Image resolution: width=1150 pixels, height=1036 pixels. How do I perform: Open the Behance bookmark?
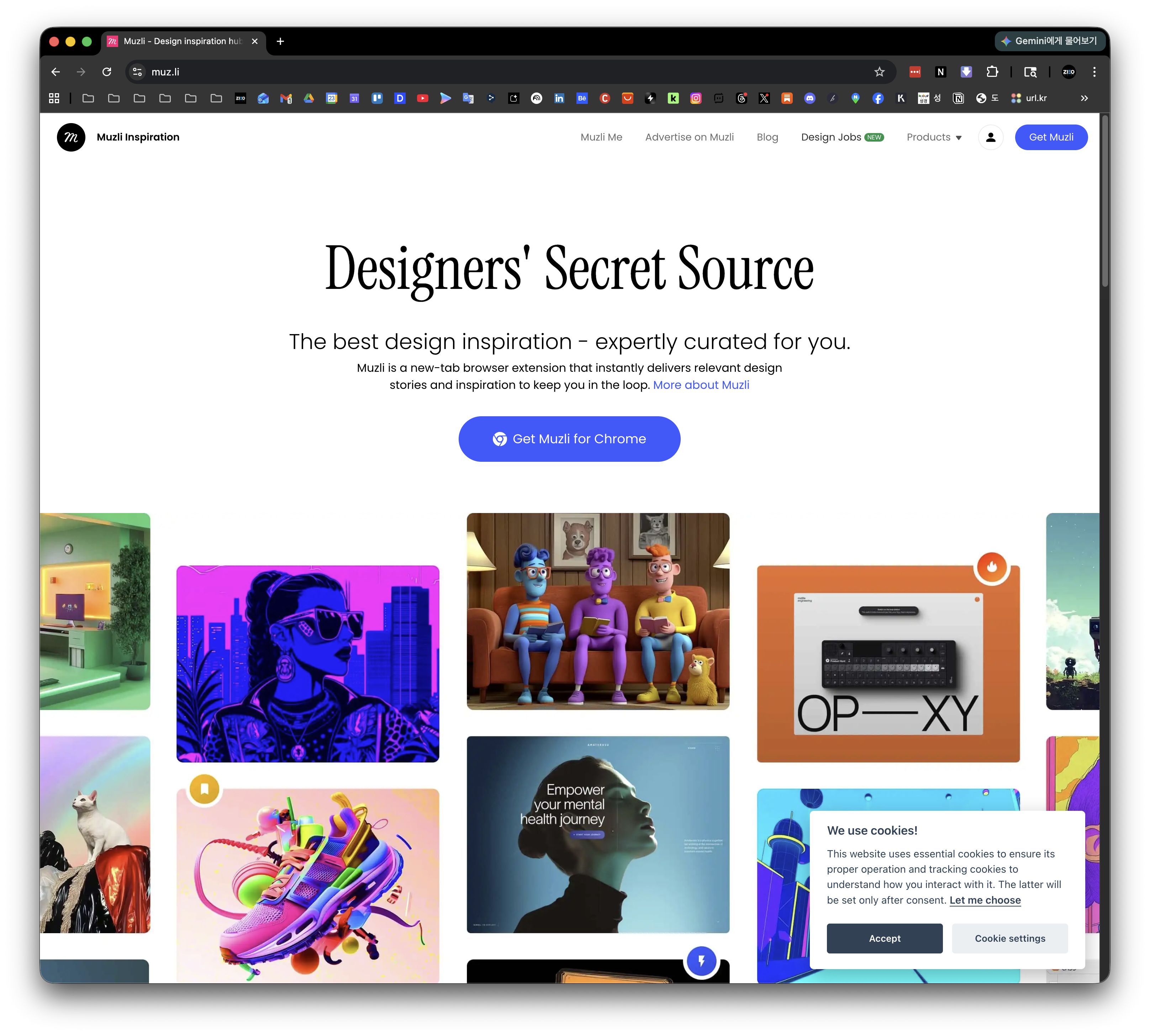tap(582, 99)
